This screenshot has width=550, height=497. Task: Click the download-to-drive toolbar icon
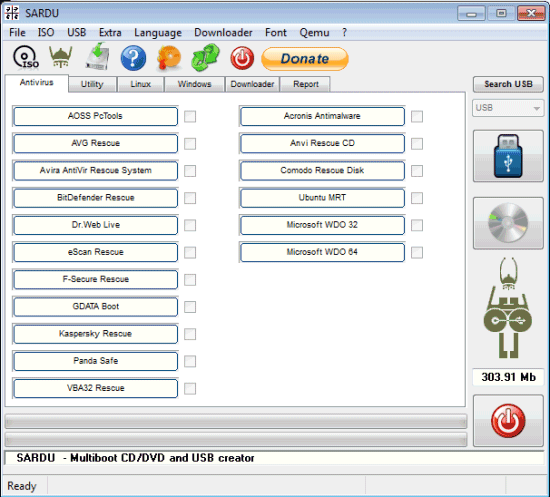(98, 57)
